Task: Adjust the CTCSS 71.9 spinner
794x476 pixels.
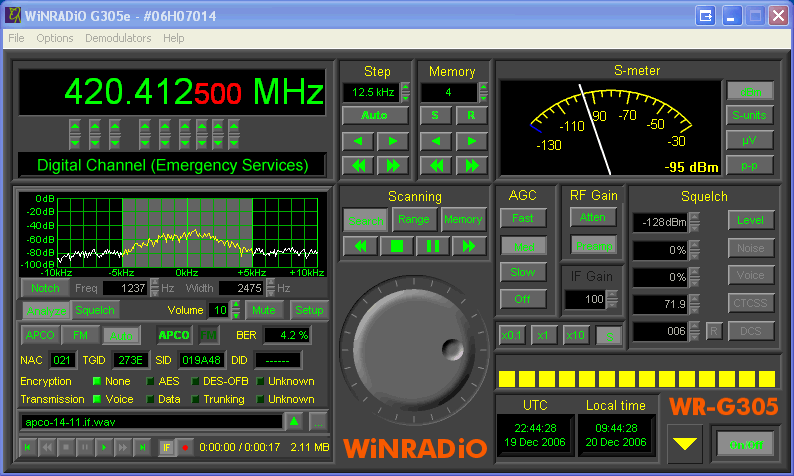Action: 695,304
